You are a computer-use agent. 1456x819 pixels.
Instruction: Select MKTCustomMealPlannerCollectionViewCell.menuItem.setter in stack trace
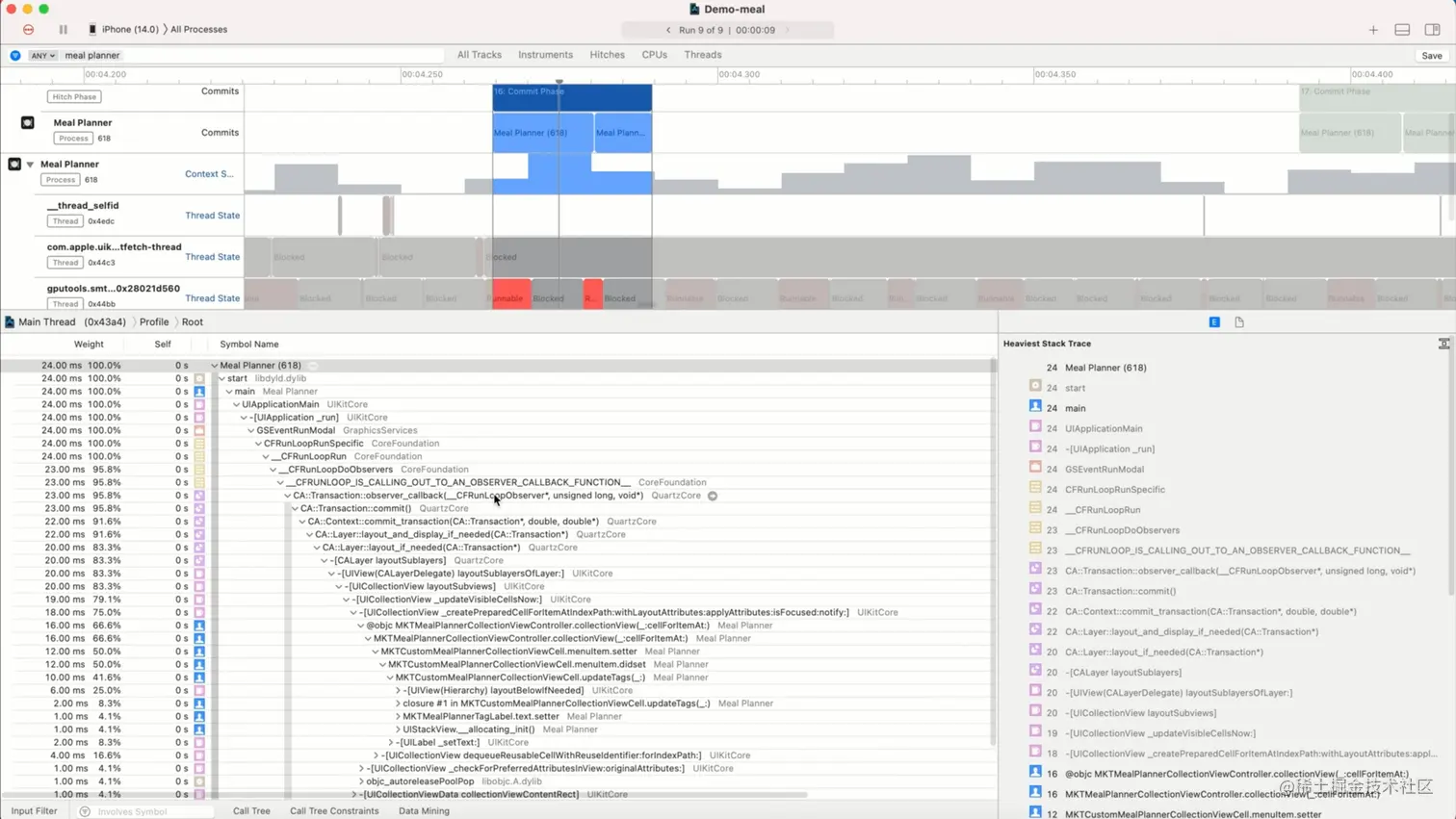1193,814
